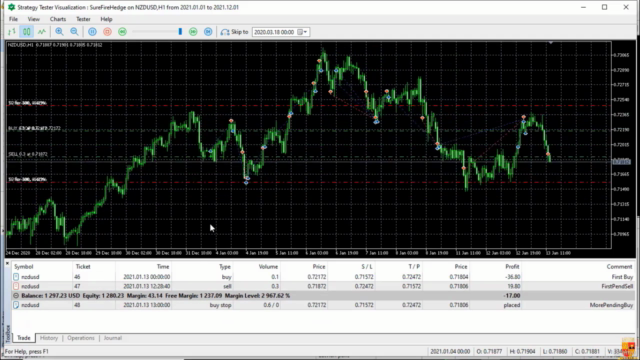Select the 'First Buy' comment cell

(622, 277)
